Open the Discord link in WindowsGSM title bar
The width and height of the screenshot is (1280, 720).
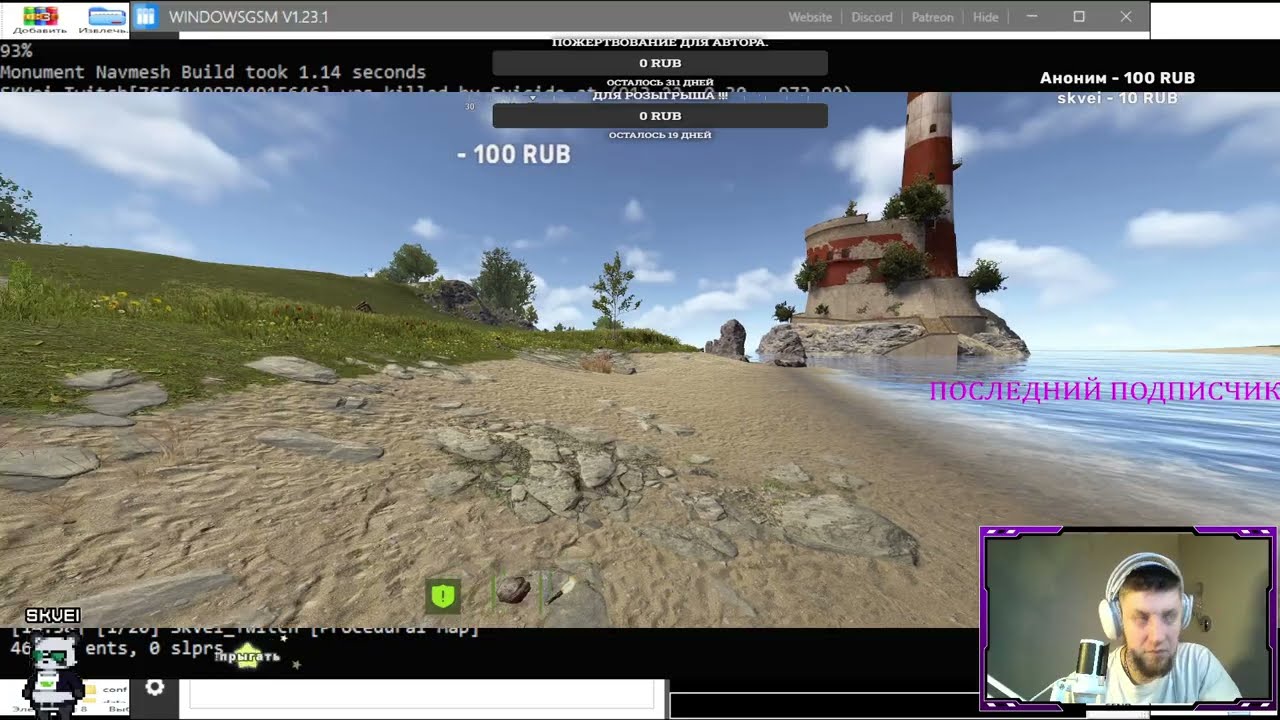tap(871, 17)
